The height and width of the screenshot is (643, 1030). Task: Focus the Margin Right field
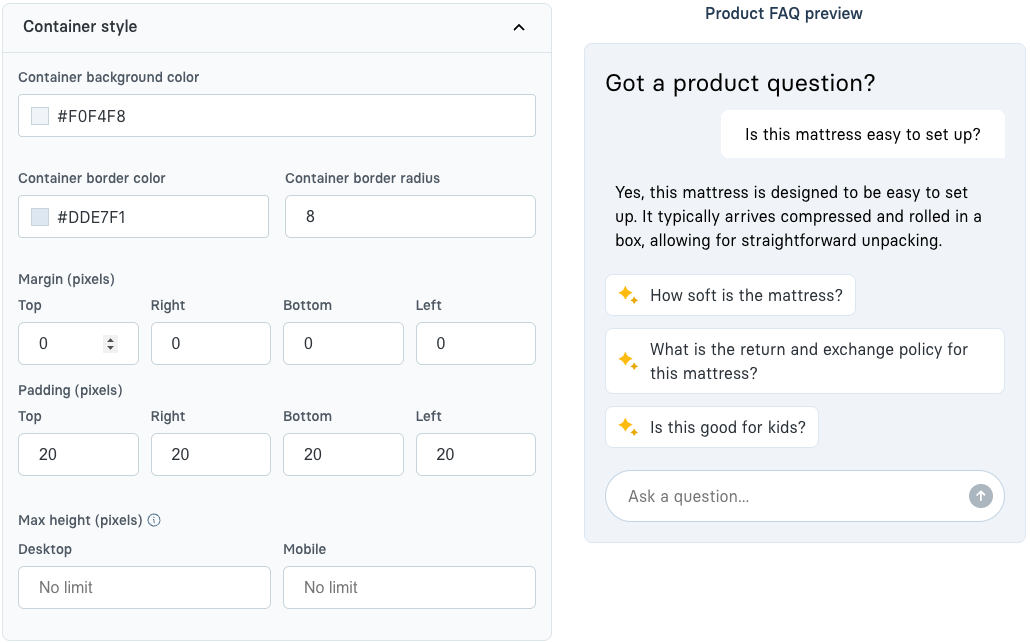[x=211, y=344]
